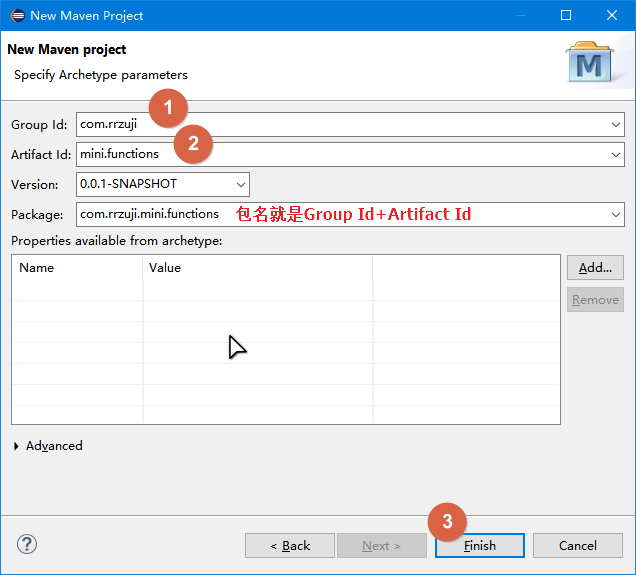Viewport: 636px width, 575px height.
Task: Click the disabled Next button
Action: (x=382, y=546)
